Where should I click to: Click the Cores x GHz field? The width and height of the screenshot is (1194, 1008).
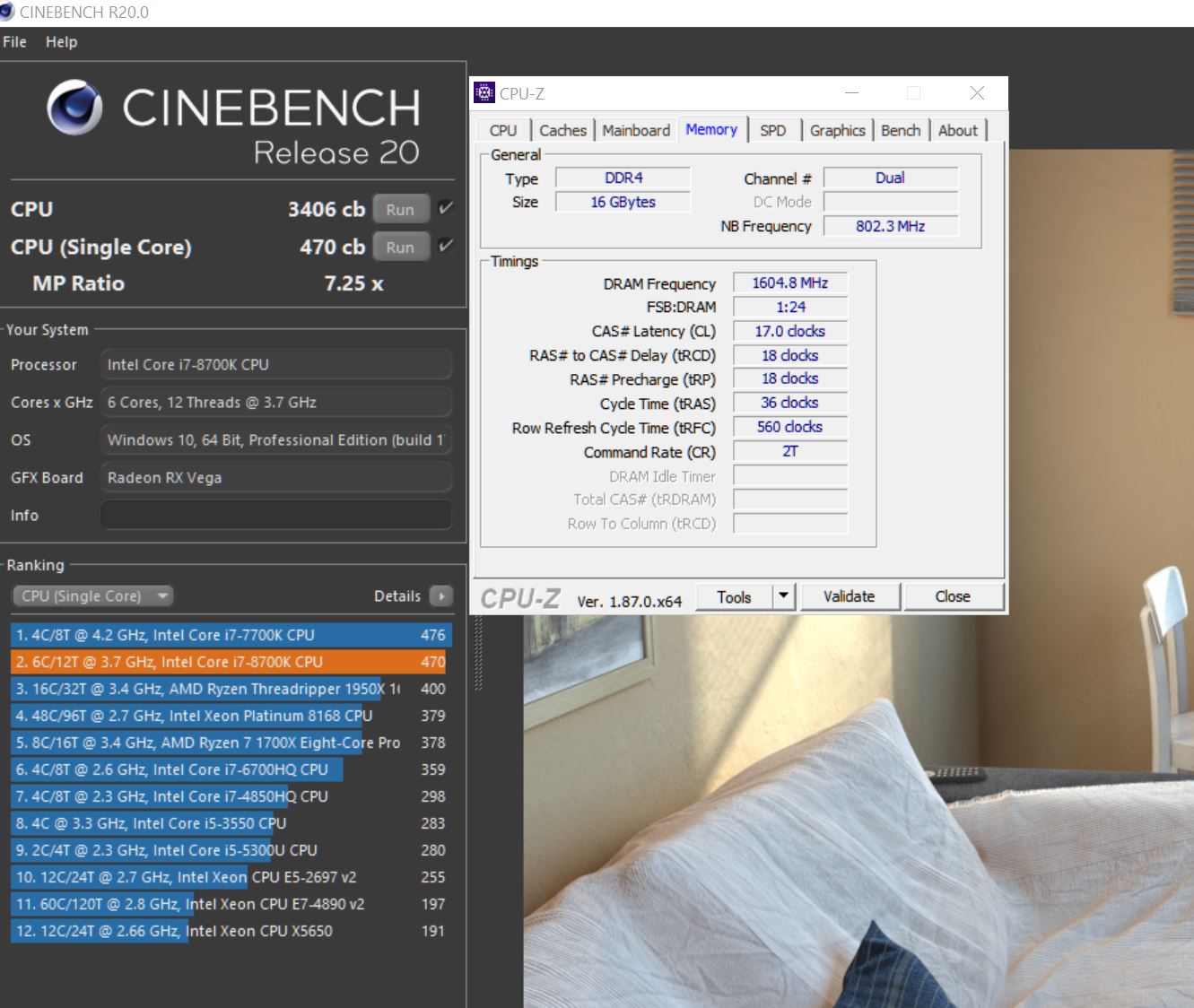coord(276,403)
